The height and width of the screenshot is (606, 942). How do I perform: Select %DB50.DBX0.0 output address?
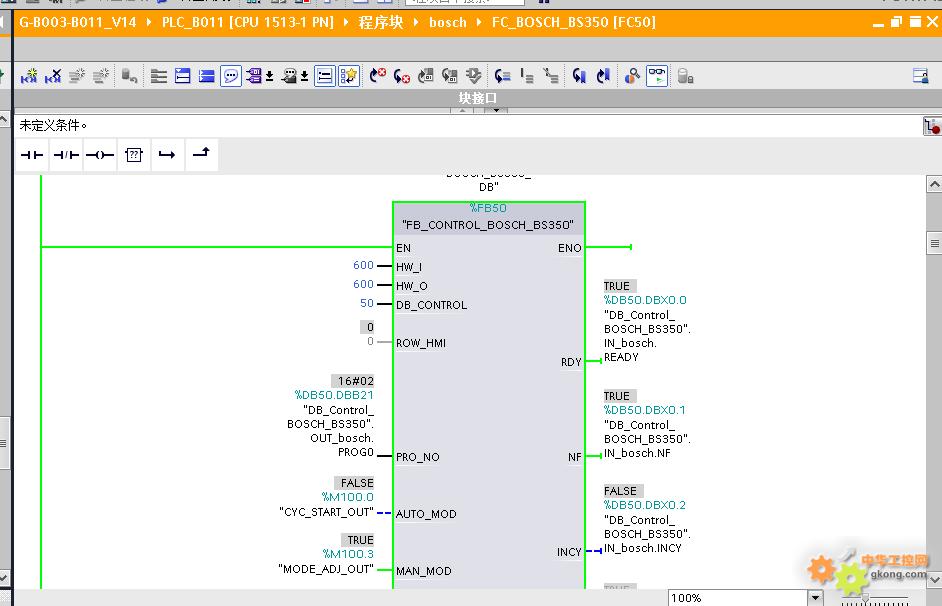point(645,300)
